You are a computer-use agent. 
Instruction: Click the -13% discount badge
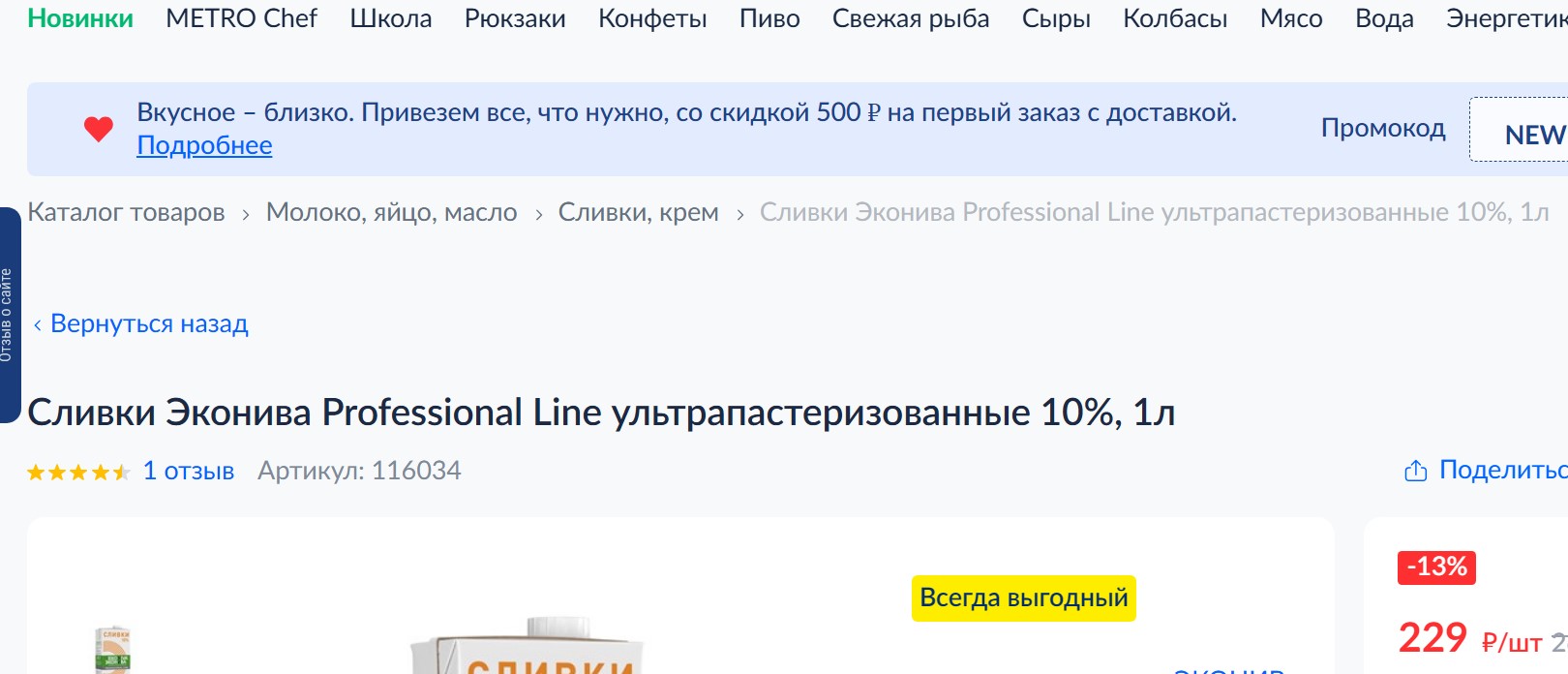pos(1436,567)
